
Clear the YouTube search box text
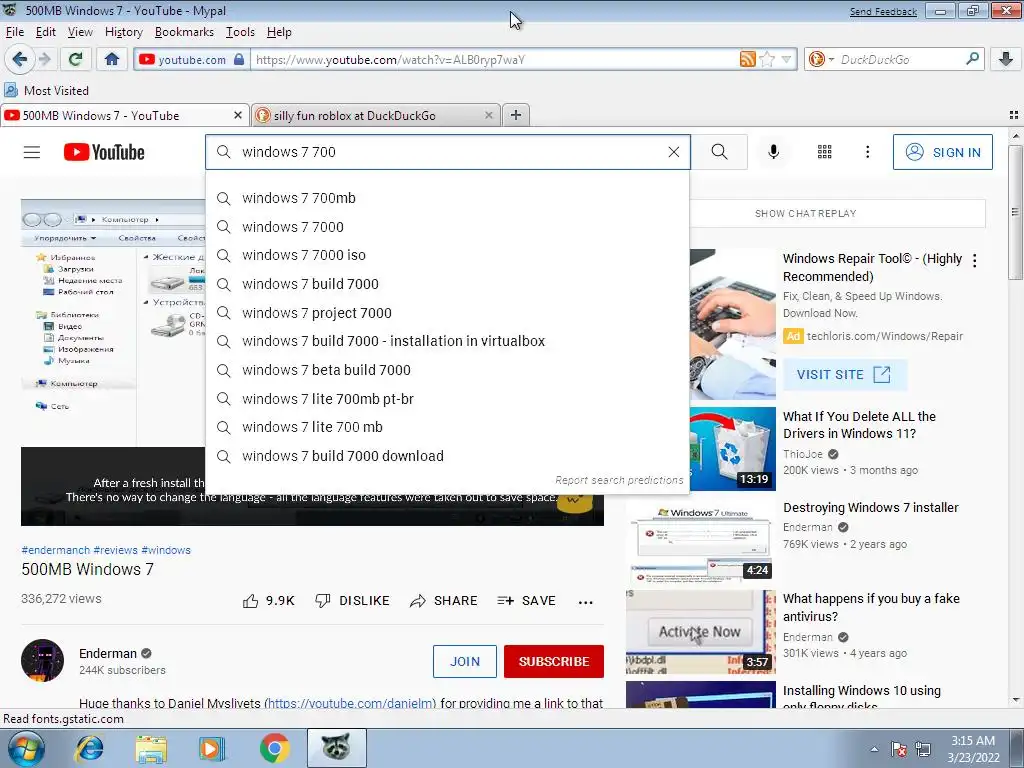(x=673, y=152)
